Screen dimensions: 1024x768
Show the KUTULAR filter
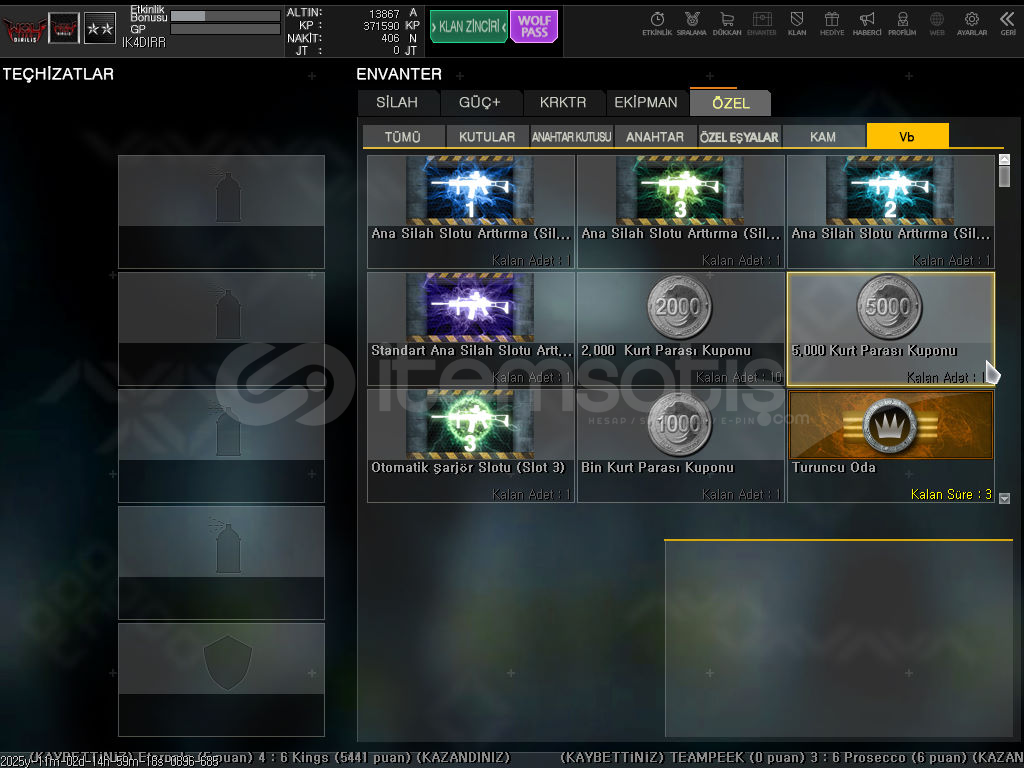point(487,136)
